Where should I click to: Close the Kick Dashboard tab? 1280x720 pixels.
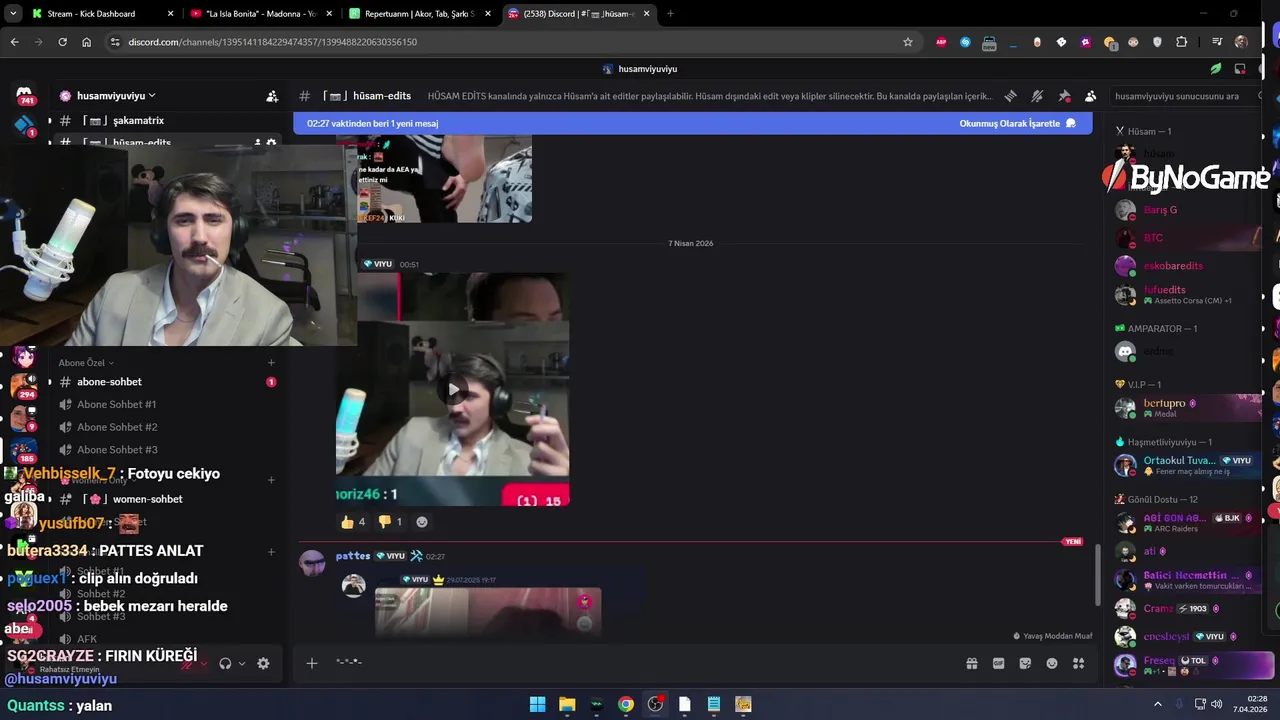pos(170,14)
